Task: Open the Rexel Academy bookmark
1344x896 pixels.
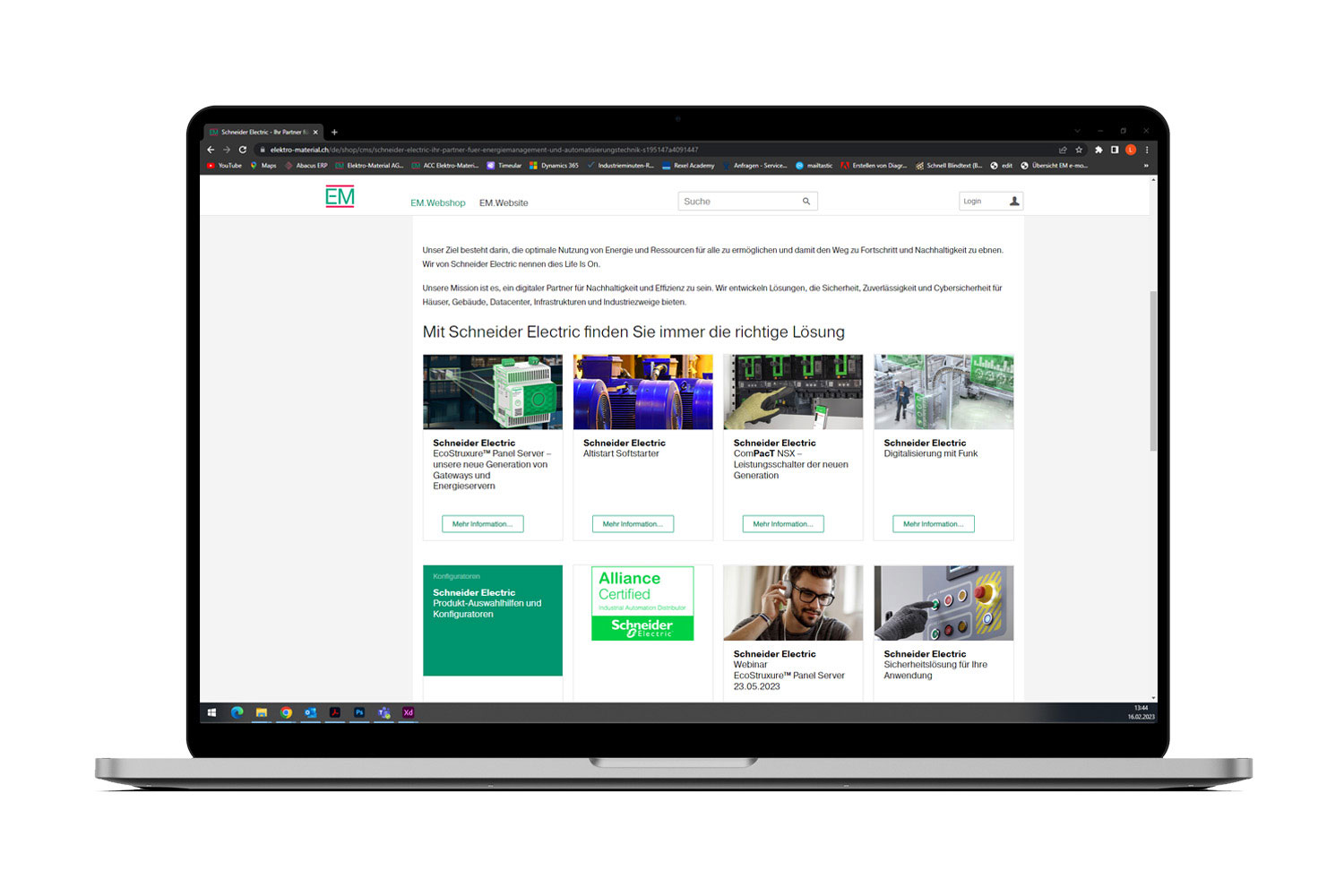Action: coord(688,166)
